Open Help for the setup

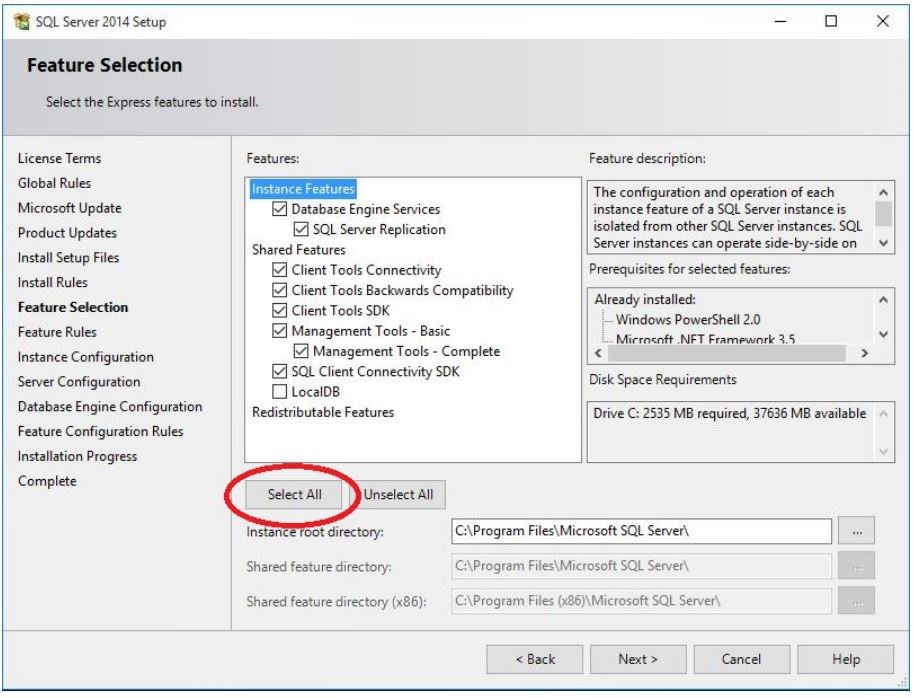coord(846,659)
